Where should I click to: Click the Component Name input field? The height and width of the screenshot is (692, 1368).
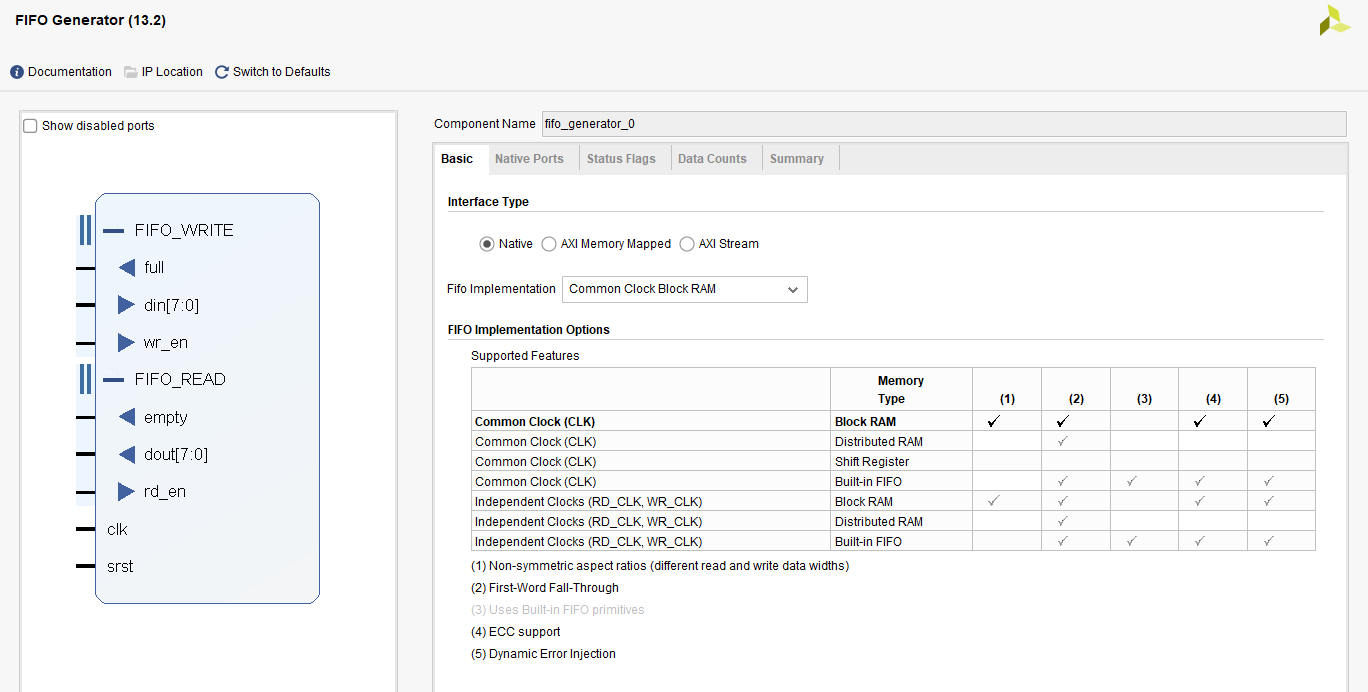pos(943,124)
